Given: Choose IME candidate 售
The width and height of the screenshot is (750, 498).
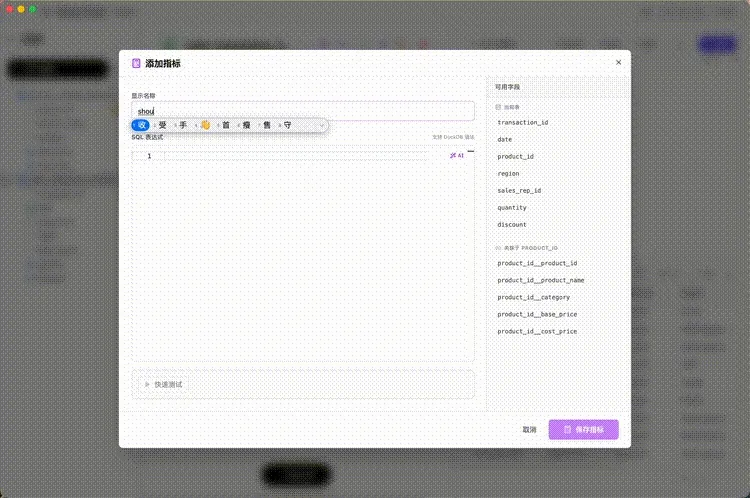Looking at the screenshot, I should 267,125.
